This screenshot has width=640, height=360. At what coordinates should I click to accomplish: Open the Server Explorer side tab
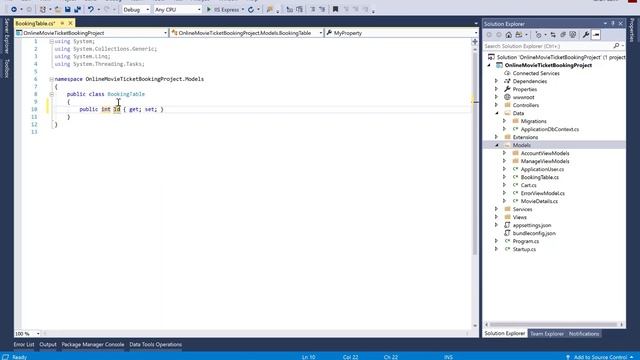pos(7,36)
